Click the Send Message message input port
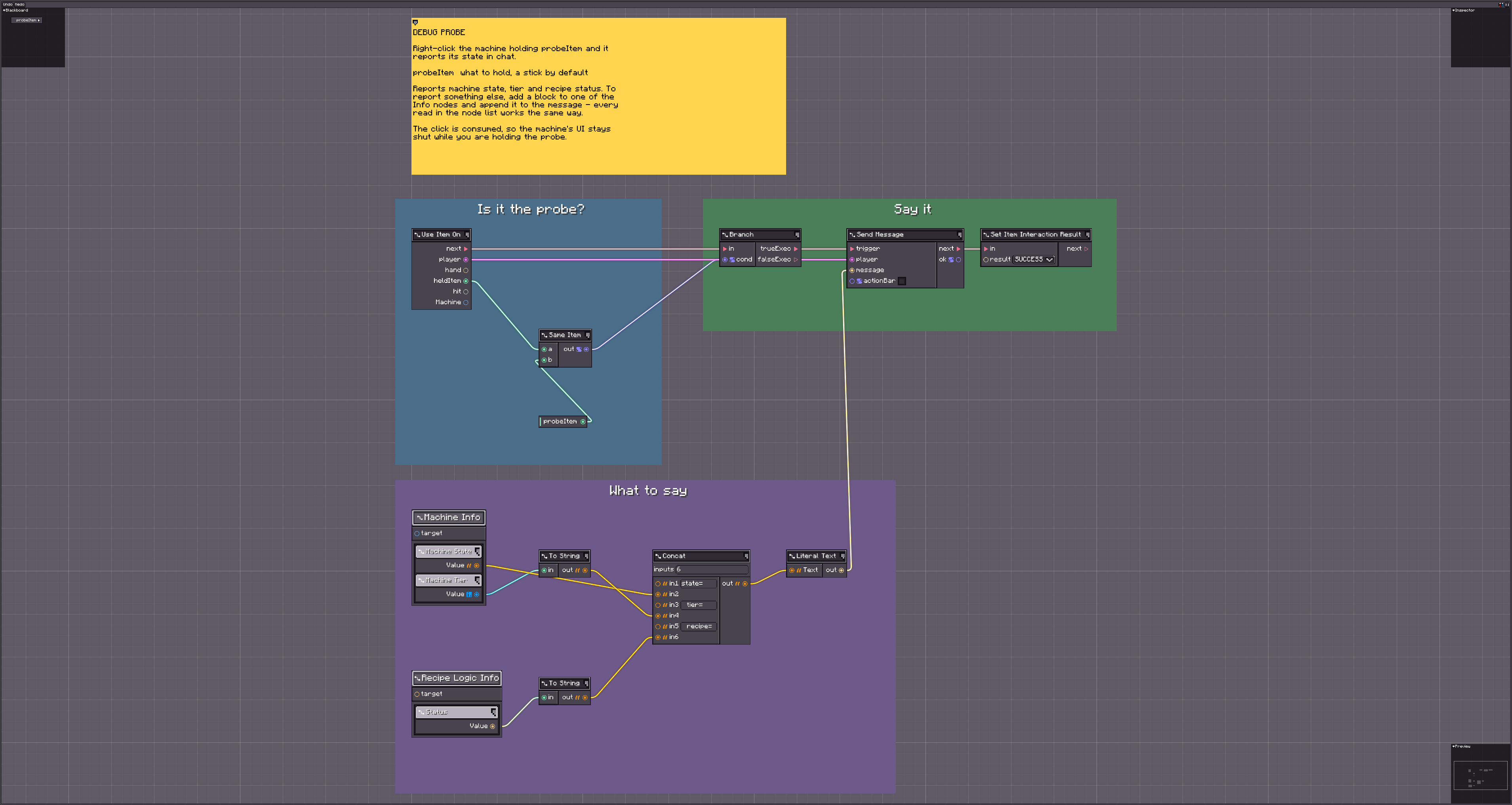This screenshot has width=1512, height=805. pos(852,271)
